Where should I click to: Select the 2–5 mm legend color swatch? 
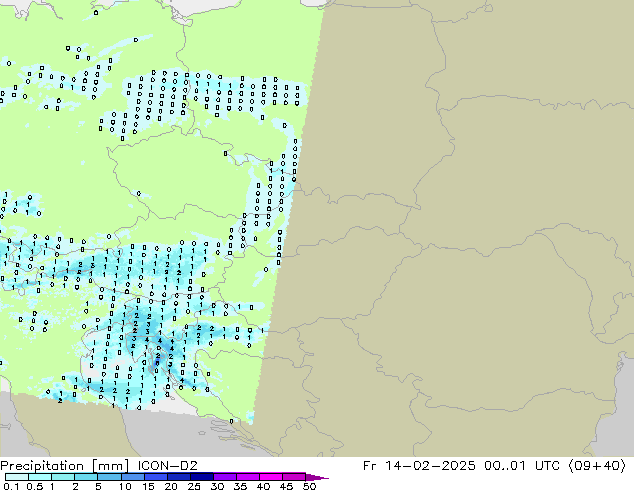86,477
